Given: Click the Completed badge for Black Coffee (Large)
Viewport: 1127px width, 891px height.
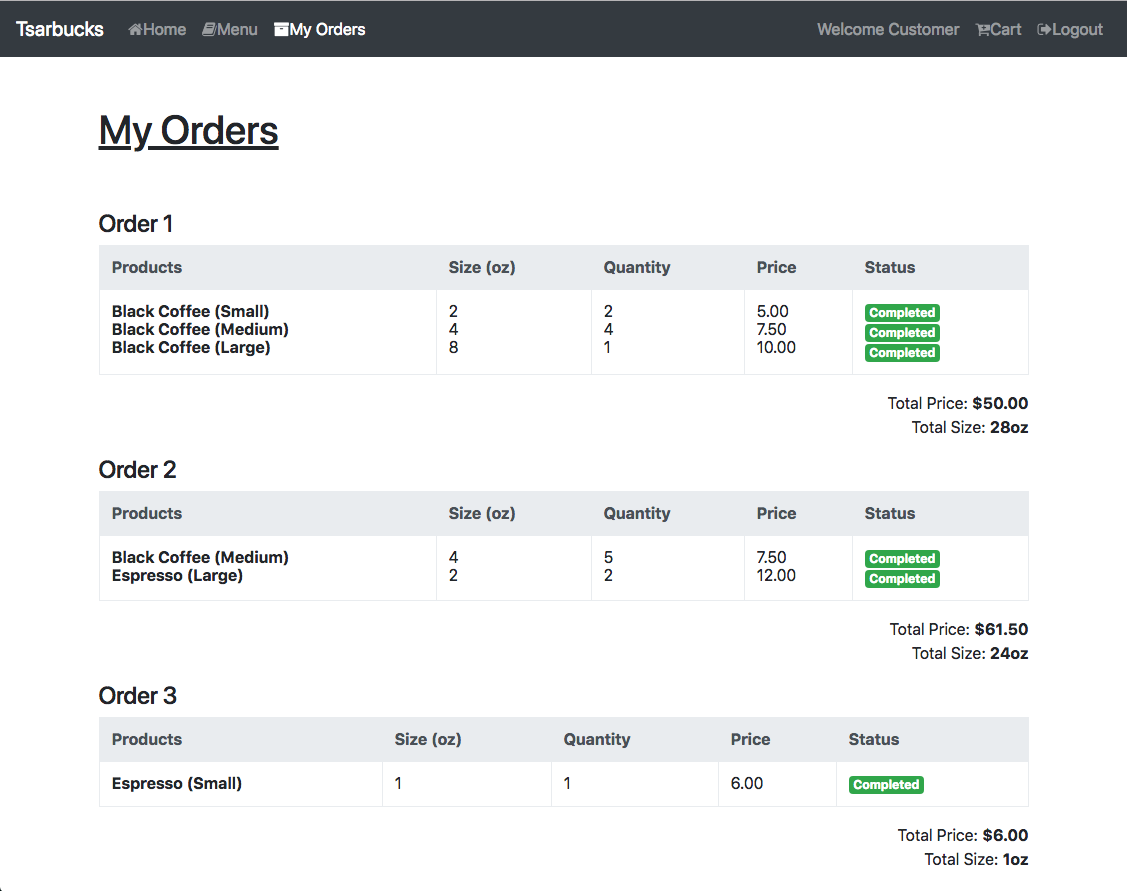Looking at the screenshot, I should pyautogui.click(x=901, y=352).
